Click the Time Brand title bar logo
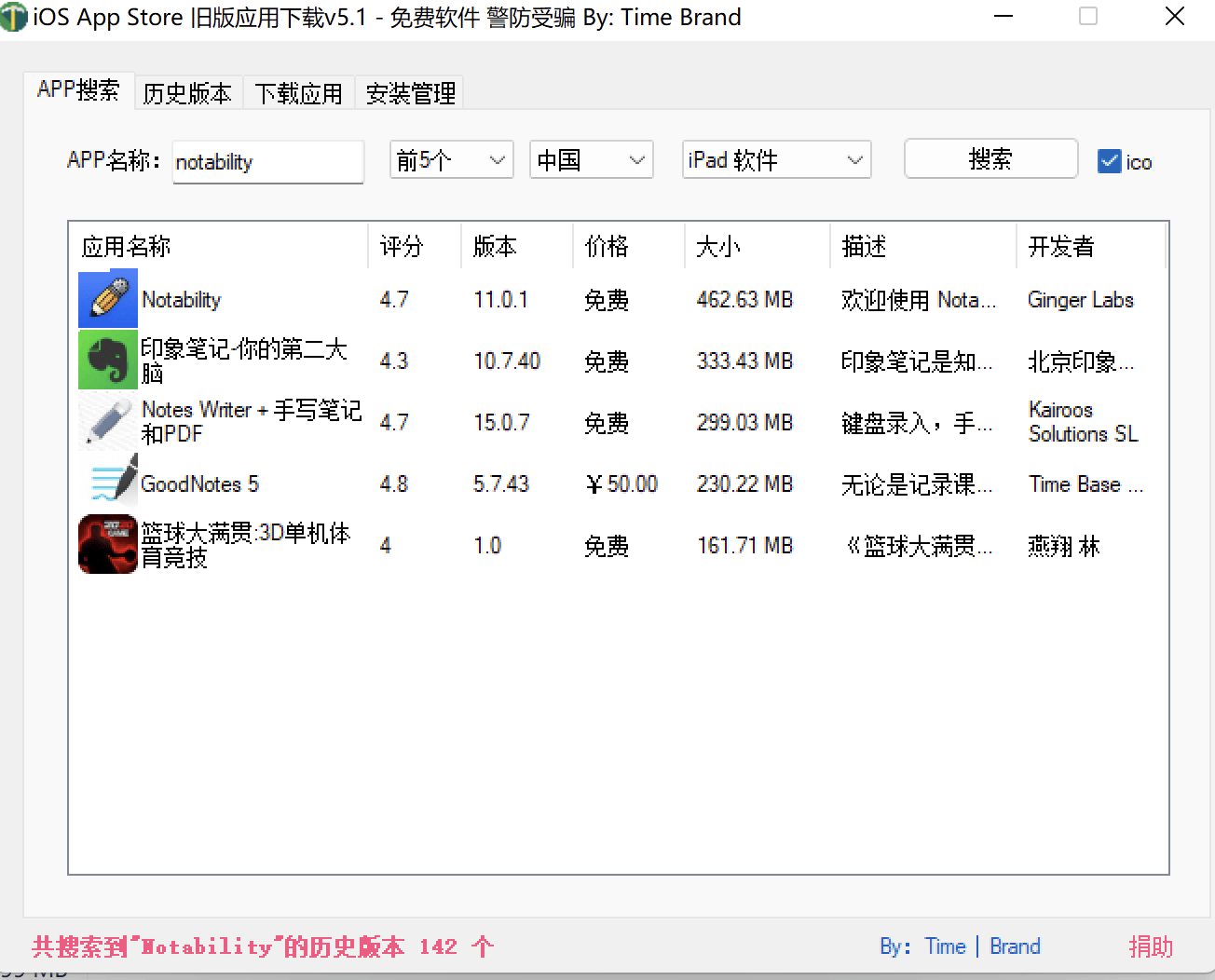This screenshot has height=980, width=1215. [14, 18]
